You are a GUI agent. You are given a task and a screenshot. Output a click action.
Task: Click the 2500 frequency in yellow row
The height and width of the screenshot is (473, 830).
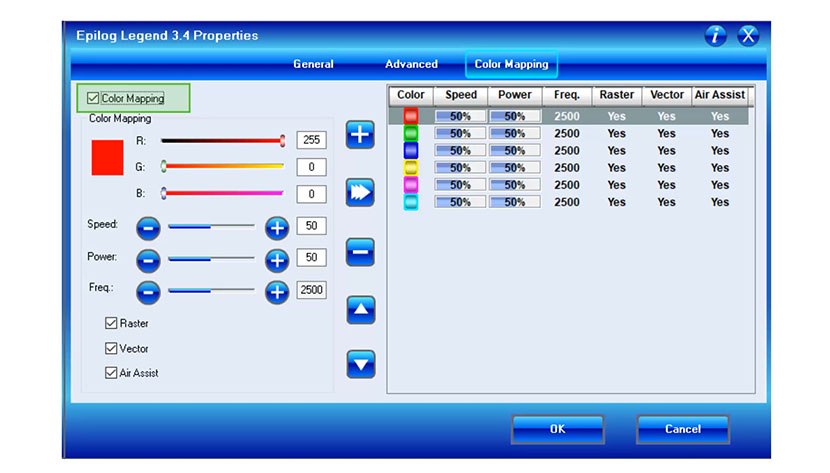click(x=567, y=168)
